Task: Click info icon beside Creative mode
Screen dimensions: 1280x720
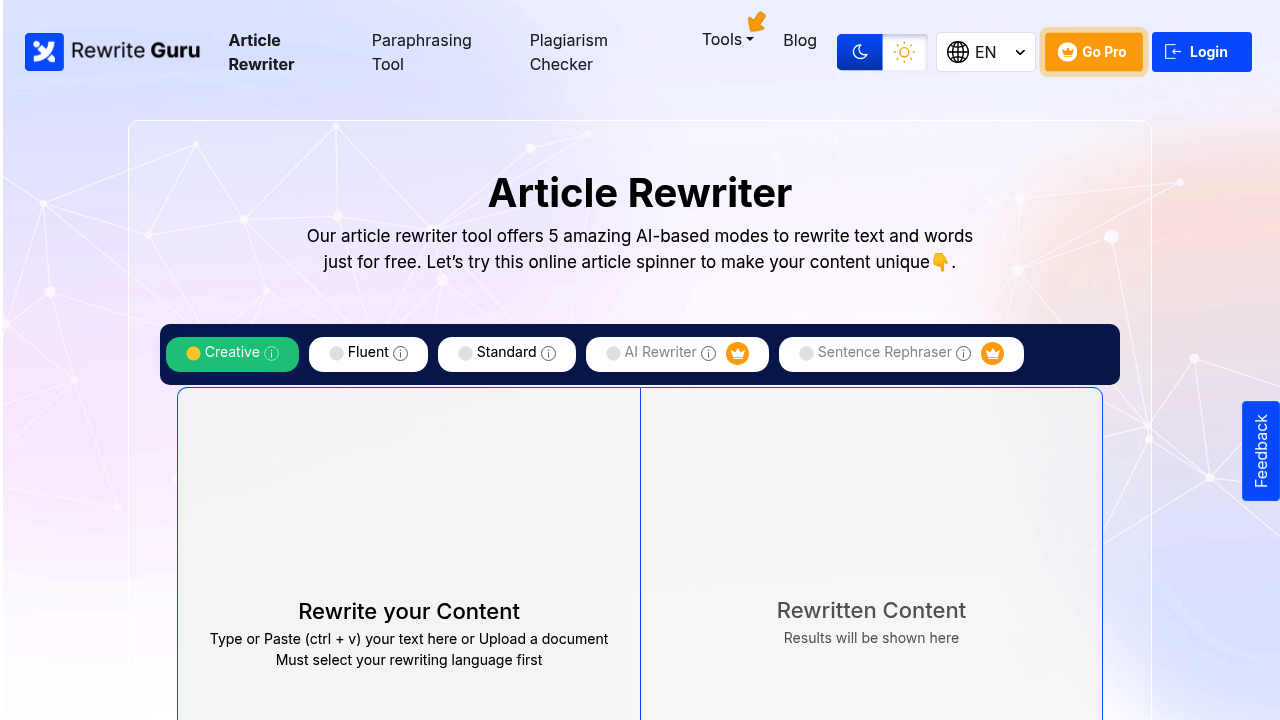Action: coord(272,354)
